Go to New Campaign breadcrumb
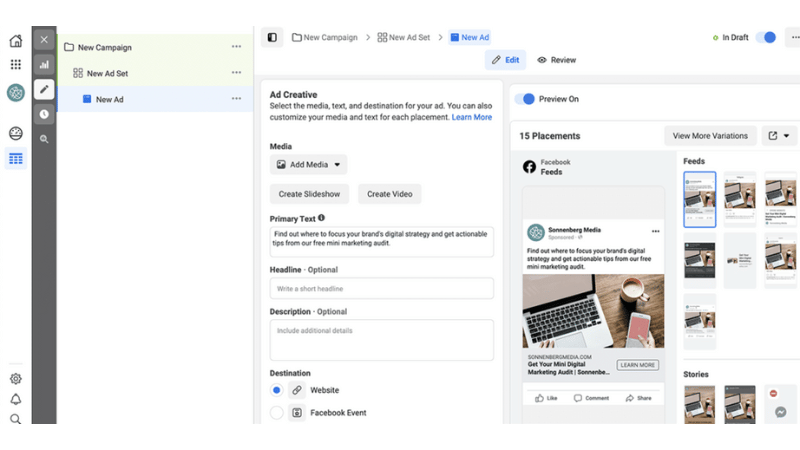This screenshot has height=450, width=800. (x=325, y=37)
